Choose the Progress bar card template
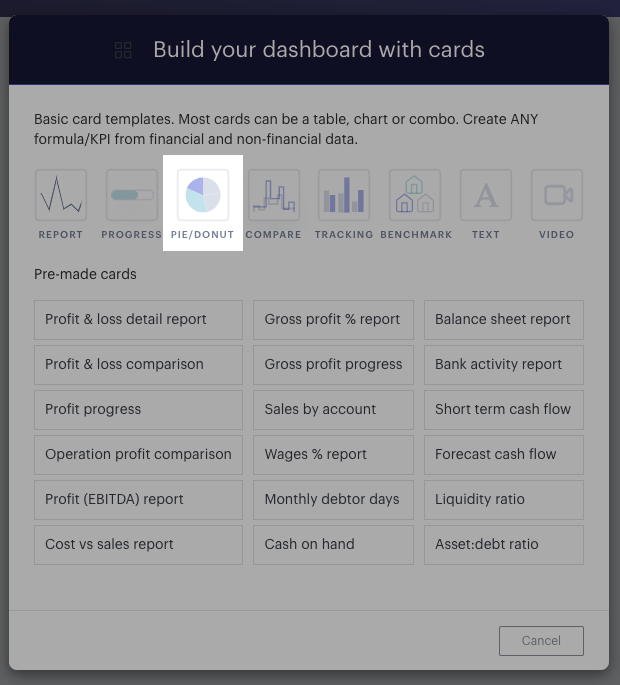The image size is (620, 685). [x=132, y=195]
